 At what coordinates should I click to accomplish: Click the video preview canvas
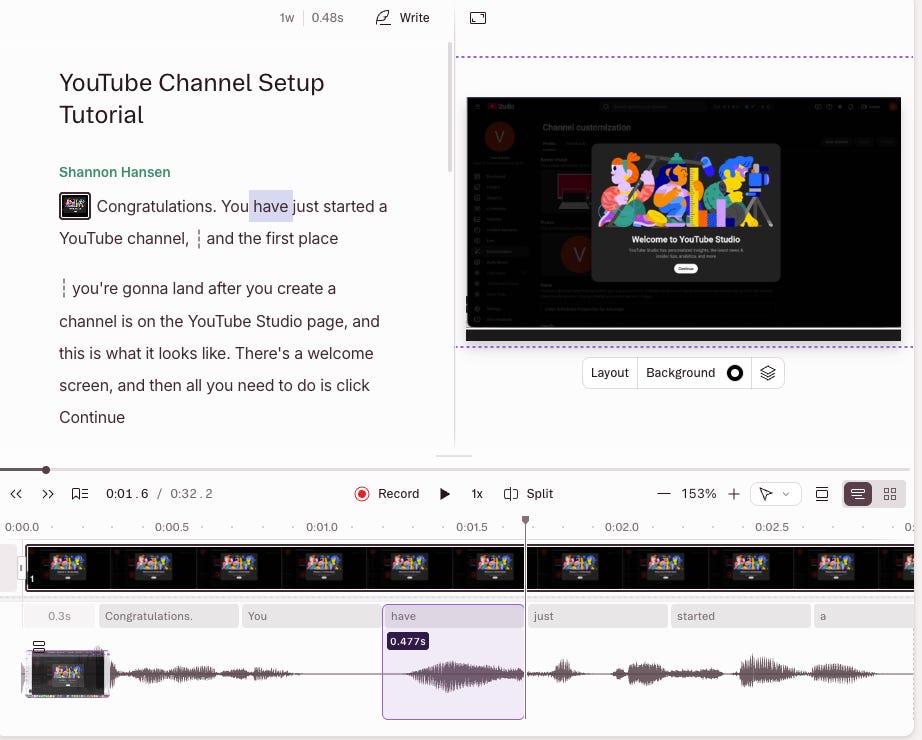click(683, 219)
